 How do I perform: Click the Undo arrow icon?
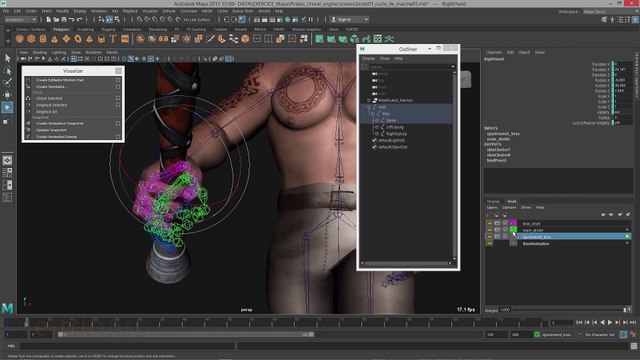(x=72, y=19)
